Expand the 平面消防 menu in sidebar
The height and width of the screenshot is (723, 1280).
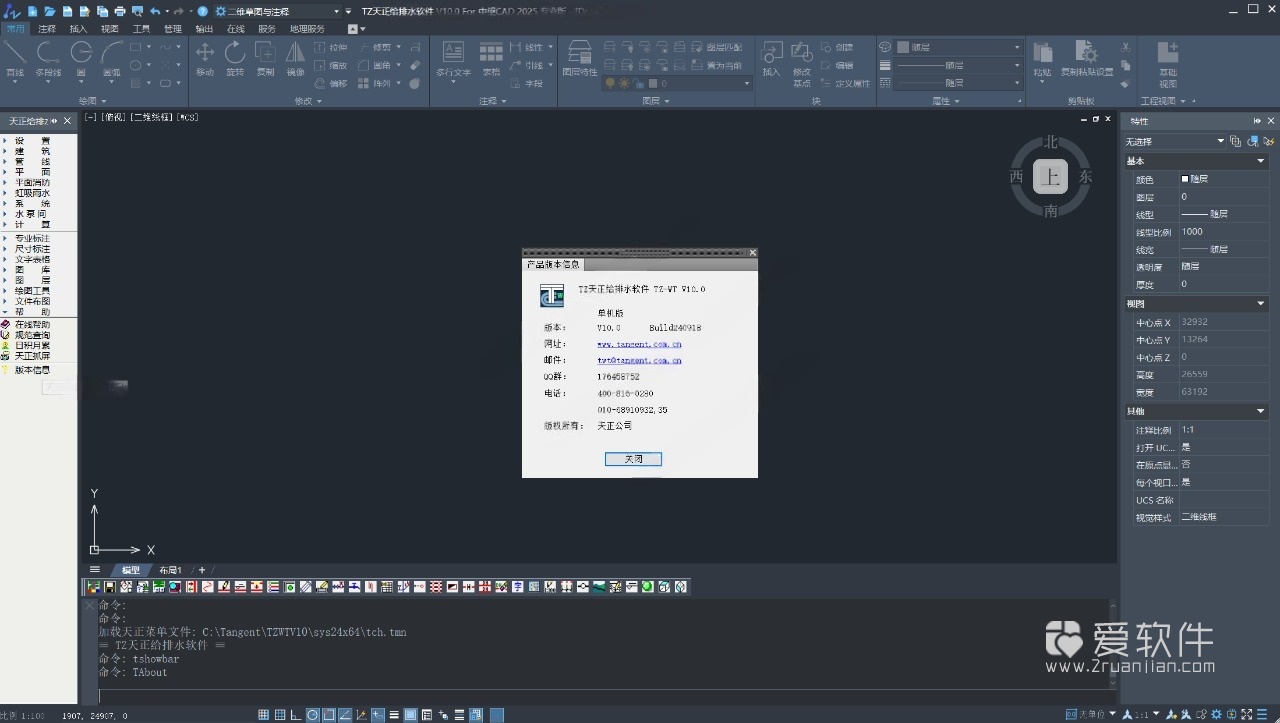[x=32, y=183]
